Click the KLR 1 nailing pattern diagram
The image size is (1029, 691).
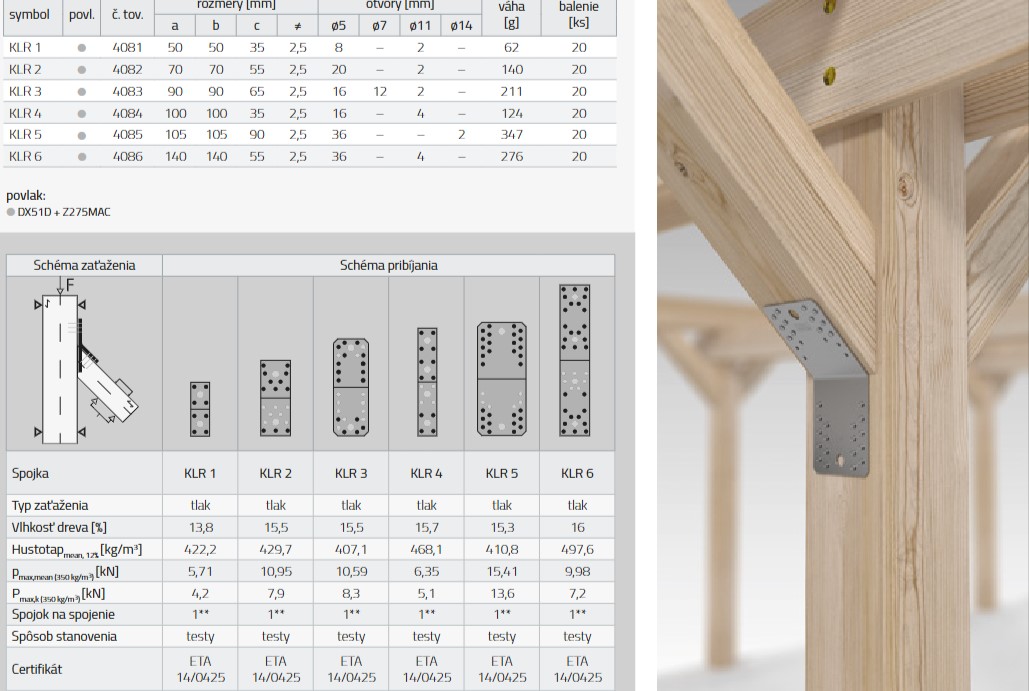200,408
